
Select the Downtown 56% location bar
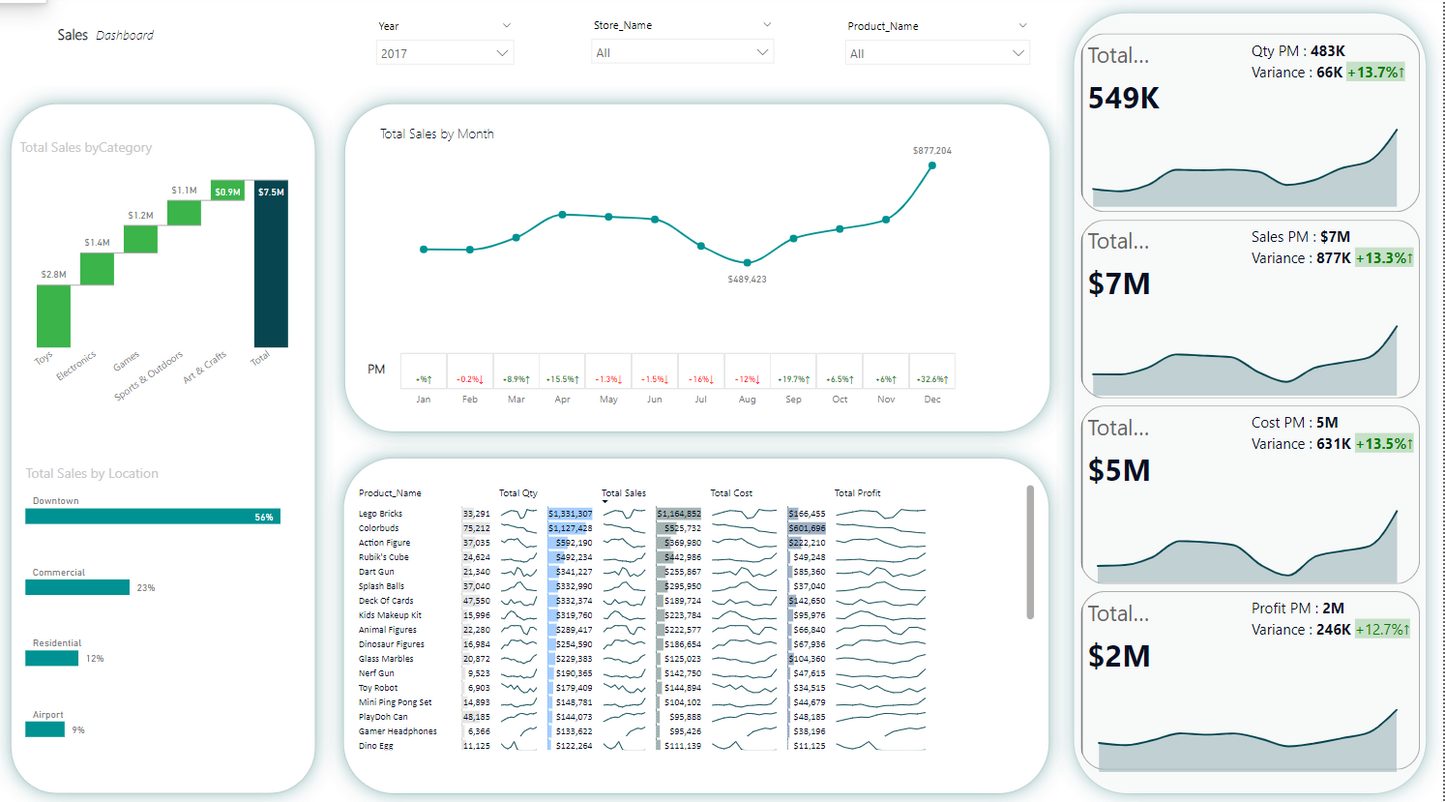(x=152, y=517)
